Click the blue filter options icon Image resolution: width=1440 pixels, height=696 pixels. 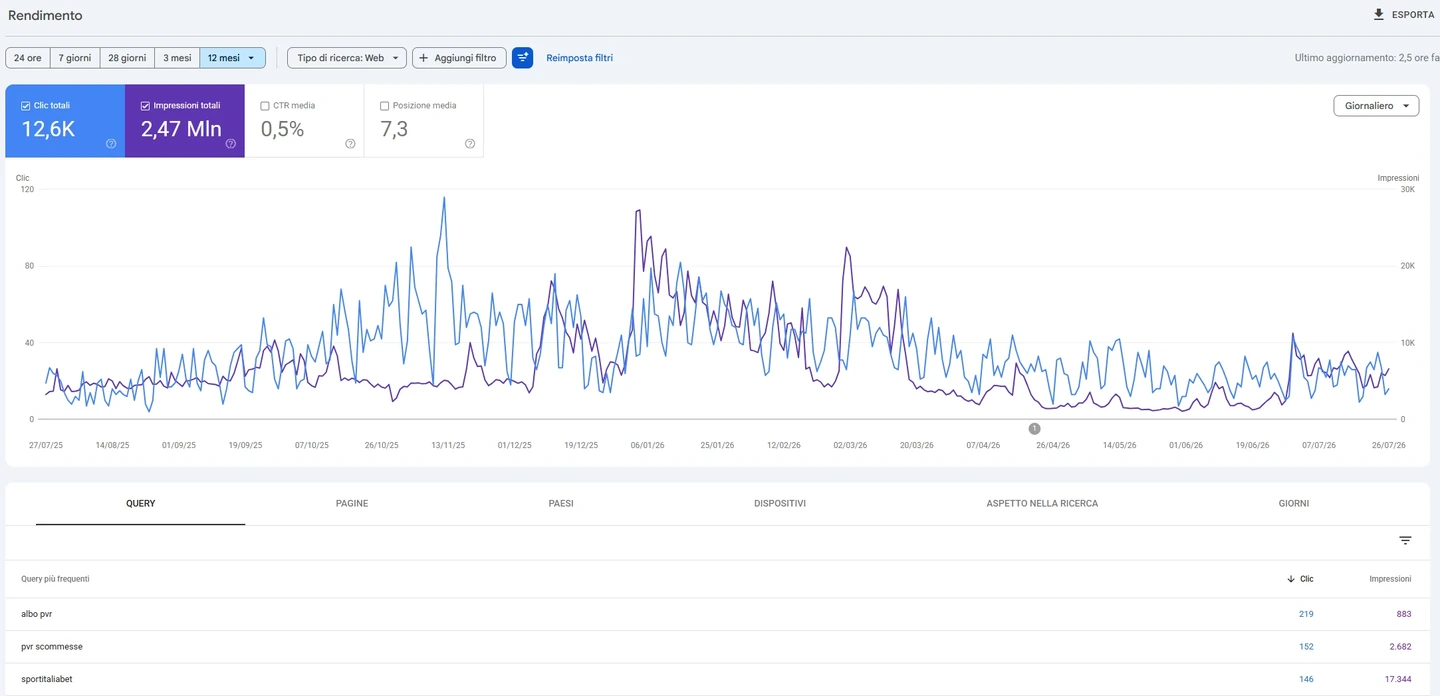(x=522, y=58)
